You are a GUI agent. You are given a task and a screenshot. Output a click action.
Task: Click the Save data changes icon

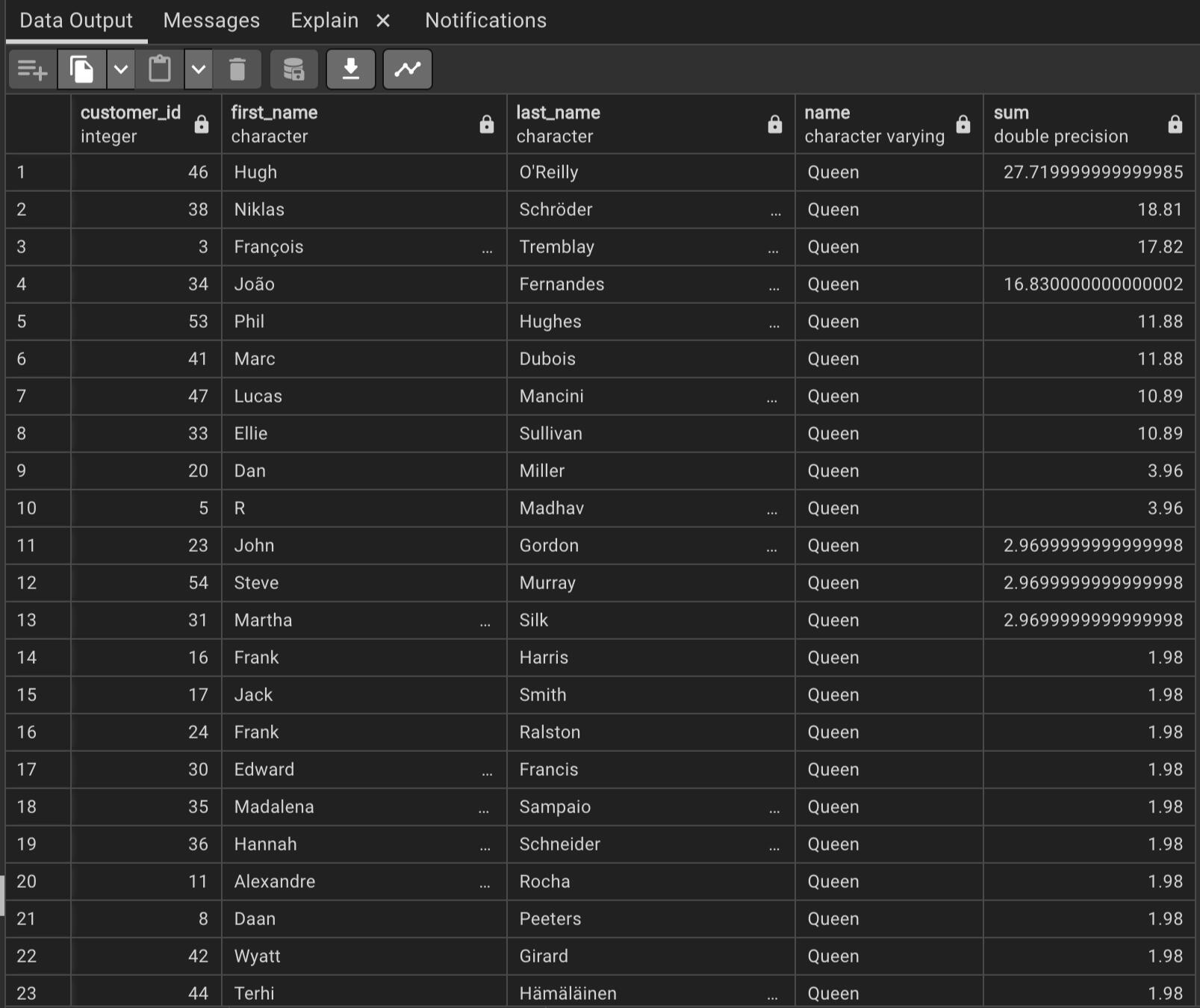point(293,70)
